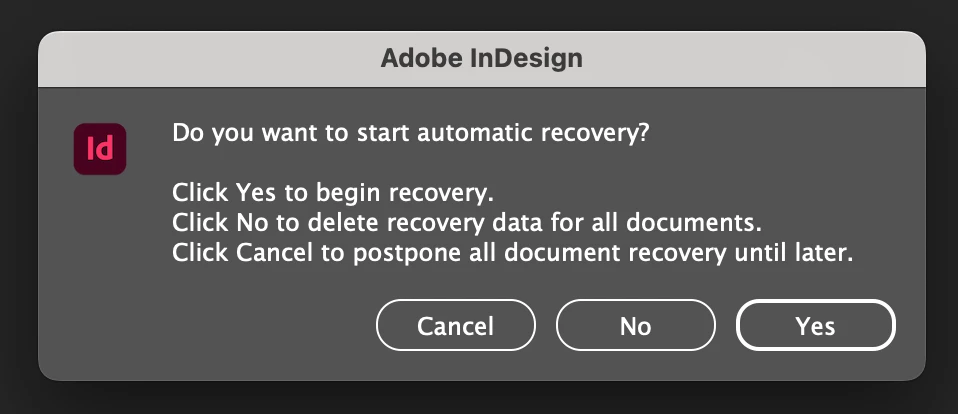This screenshot has width=958, height=414.
Task: Start automatic recovery with Yes
Action: tap(815, 326)
